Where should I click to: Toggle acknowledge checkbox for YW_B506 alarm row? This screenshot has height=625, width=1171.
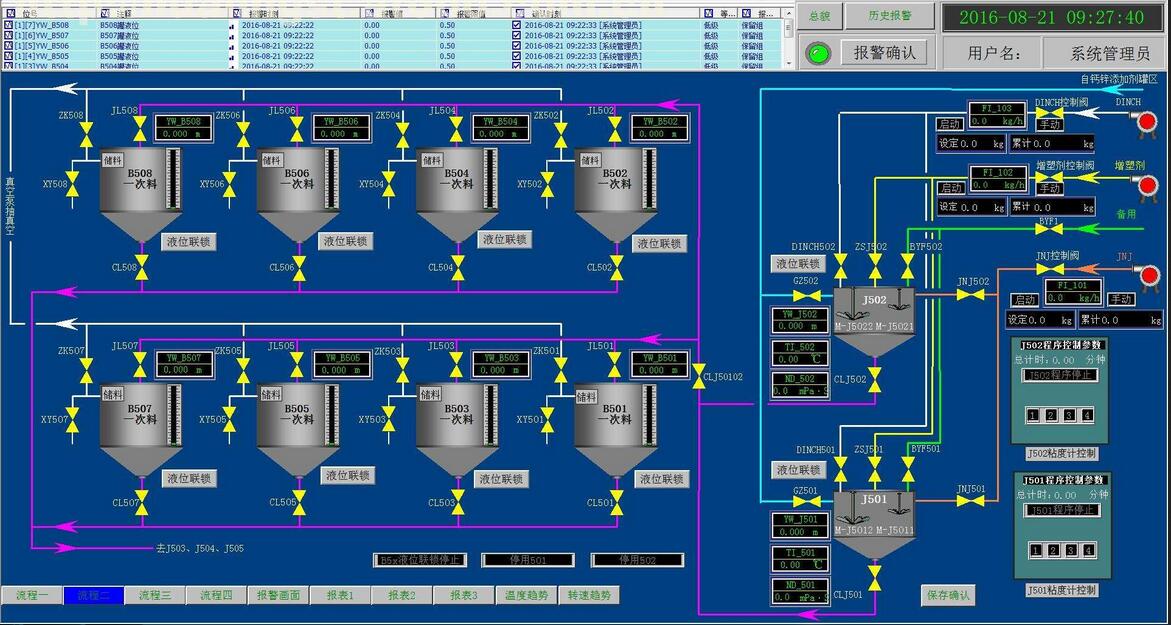pyautogui.click(x=516, y=46)
